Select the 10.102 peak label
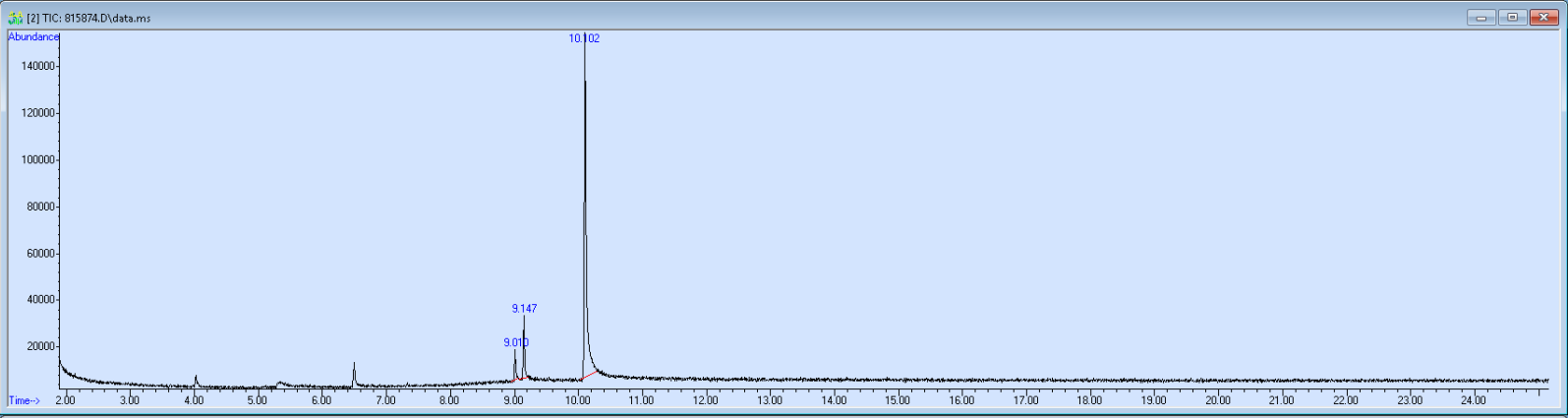1568x418 pixels. [584, 38]
